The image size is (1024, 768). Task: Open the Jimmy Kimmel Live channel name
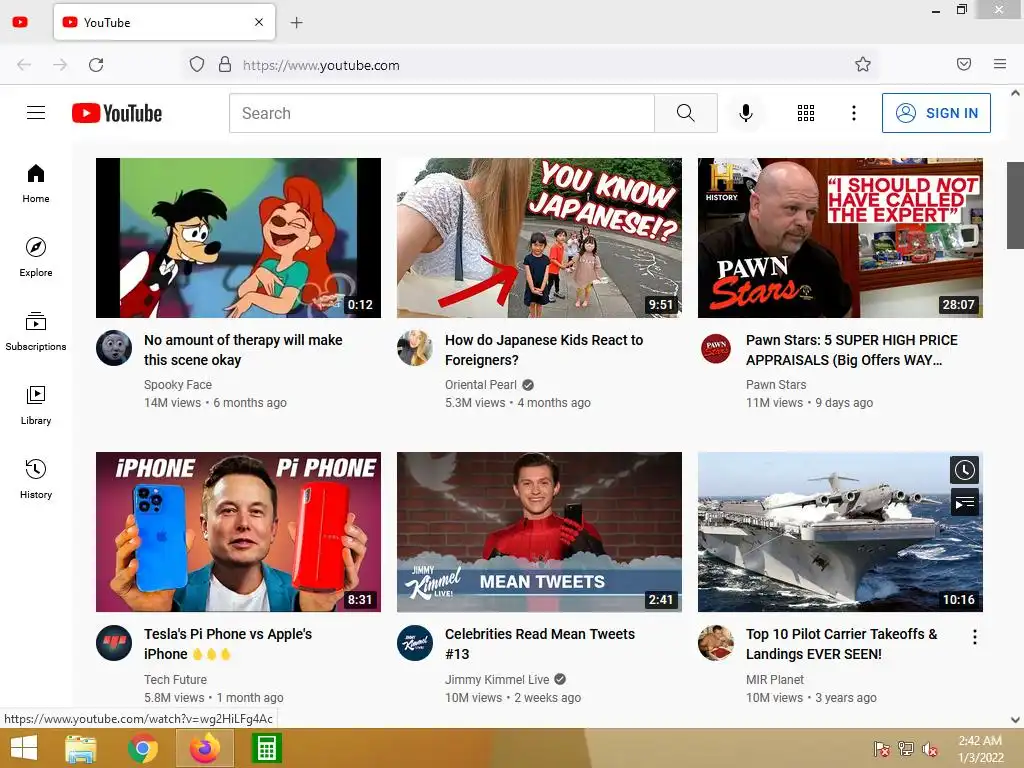click(497, 679)
